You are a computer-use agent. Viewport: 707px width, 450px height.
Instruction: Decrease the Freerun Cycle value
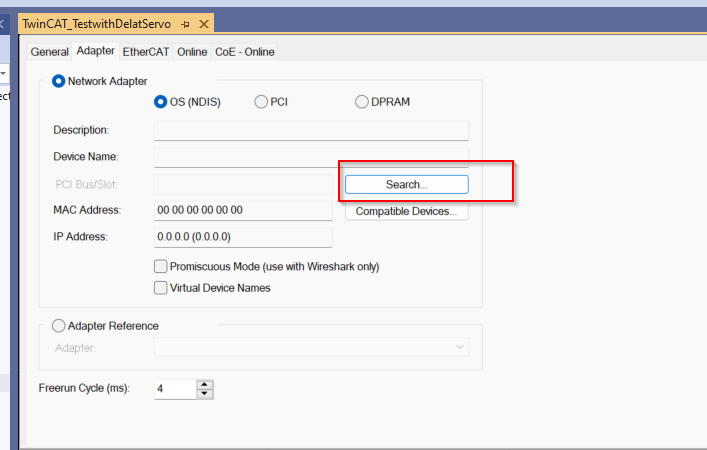tap(205, 394)
